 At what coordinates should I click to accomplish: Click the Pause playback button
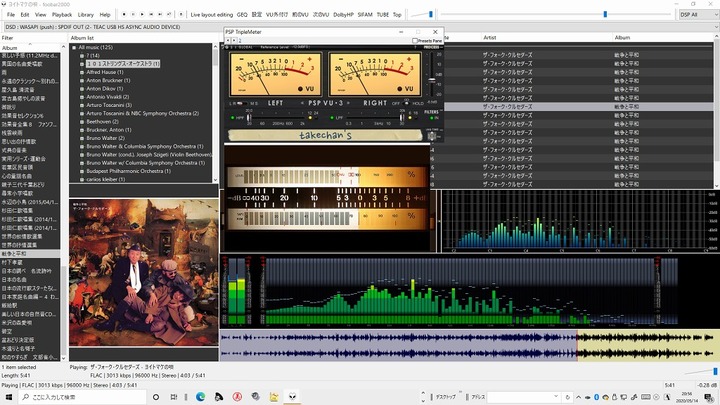(133, 15)
